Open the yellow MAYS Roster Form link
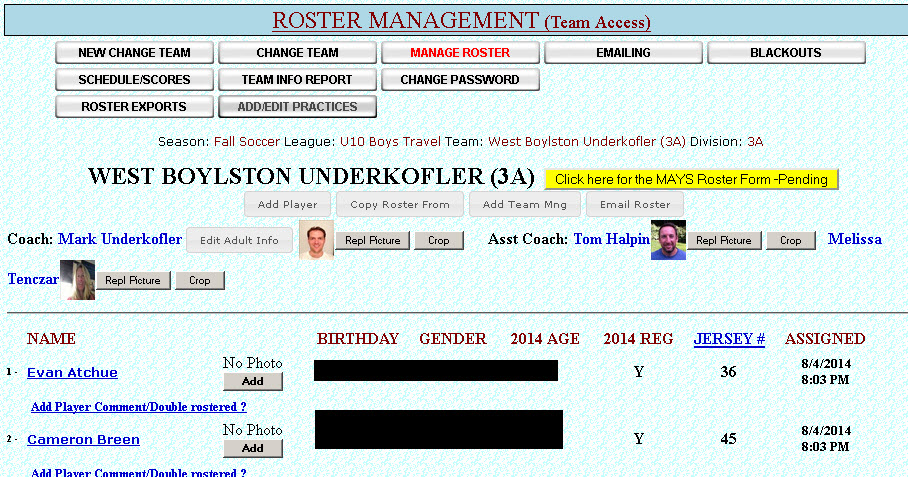The height and width of the screenshot is (477, 908). point(691,179)
